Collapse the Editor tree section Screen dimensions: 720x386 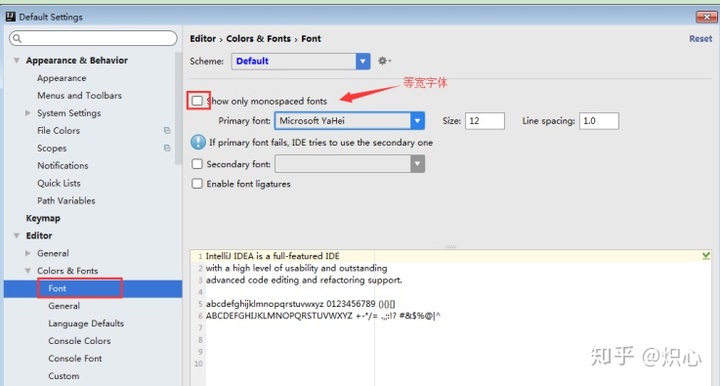click(x=17, y=235)
